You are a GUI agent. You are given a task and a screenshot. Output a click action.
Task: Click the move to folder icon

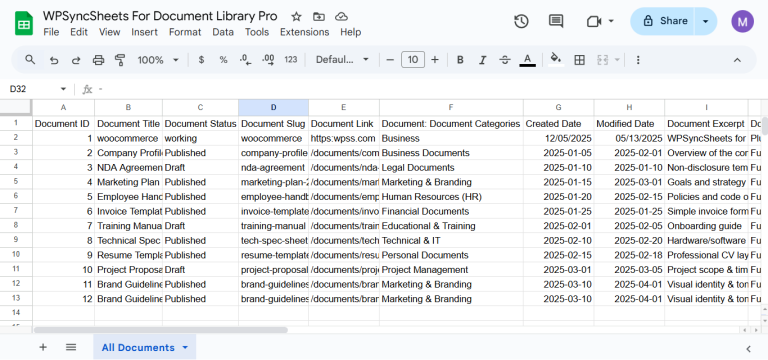coord(319,17)
